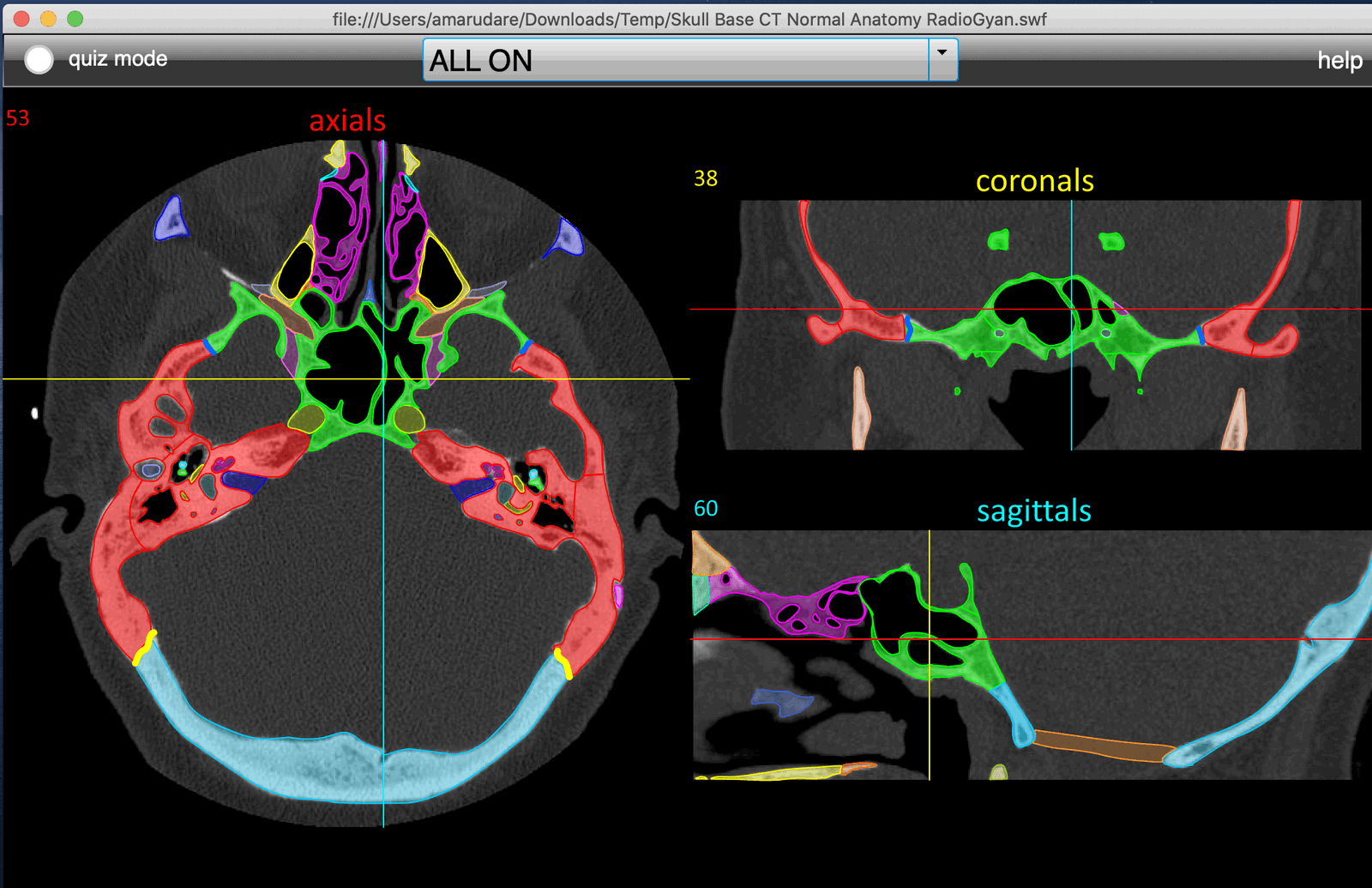The height and width of the screenshot is (888, 1372).
Task: Open the help link
Action: tap(1339, 60)
